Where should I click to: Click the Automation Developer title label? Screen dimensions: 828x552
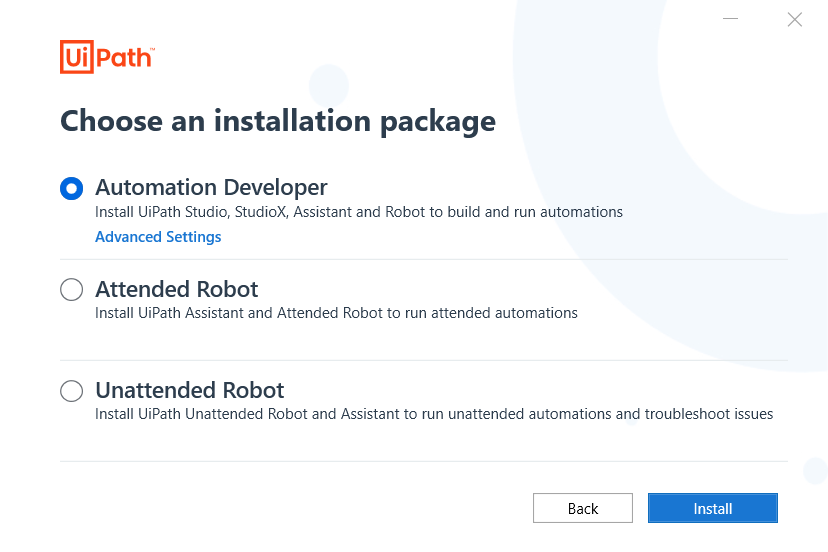(x=211, y=187)
